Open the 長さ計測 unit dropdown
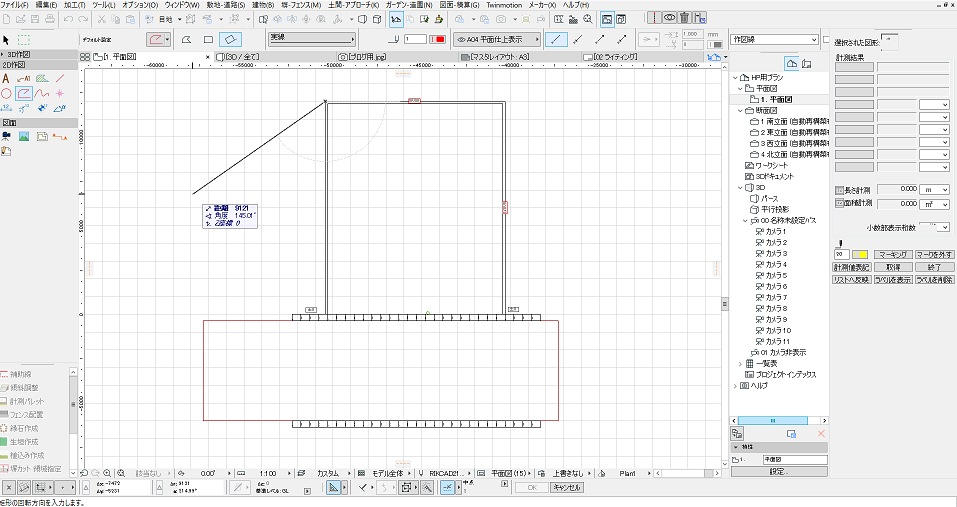Image resolution: width=957 pixels, height=507 pixels. point(933,188)
